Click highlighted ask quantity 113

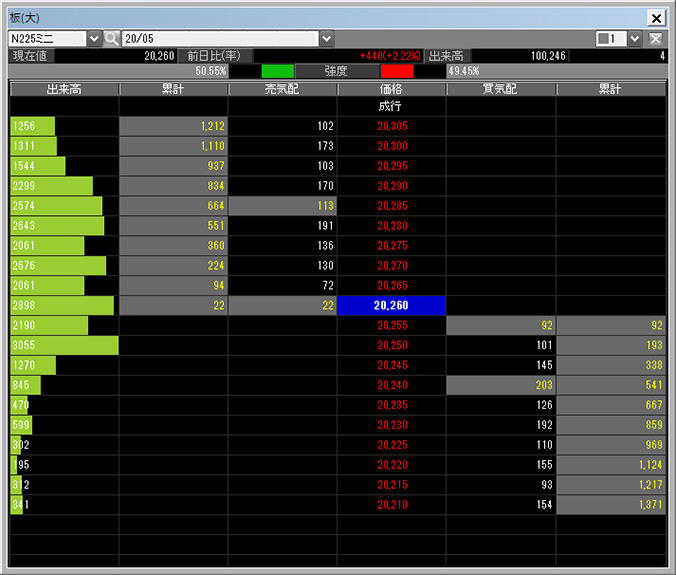[x=282, y=206]
